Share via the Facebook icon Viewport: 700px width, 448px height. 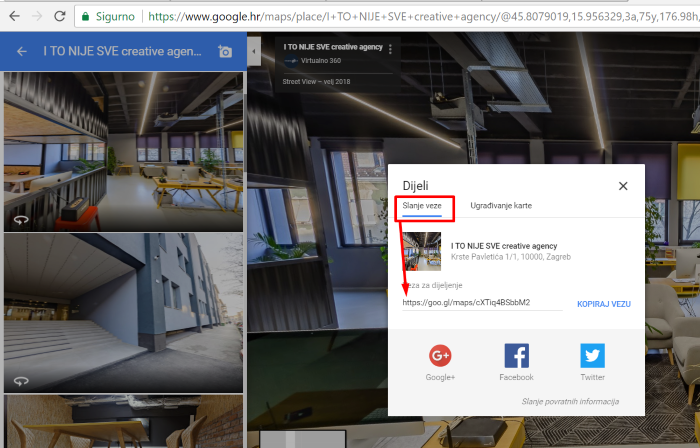click(x=516, y=355)
